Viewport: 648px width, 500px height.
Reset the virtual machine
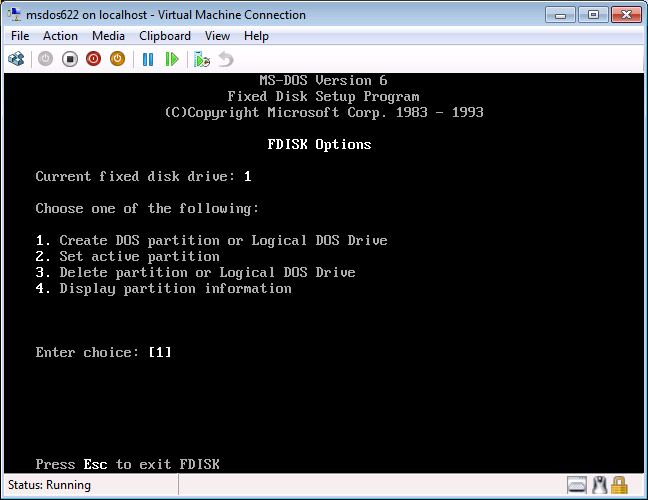point(172,60)
